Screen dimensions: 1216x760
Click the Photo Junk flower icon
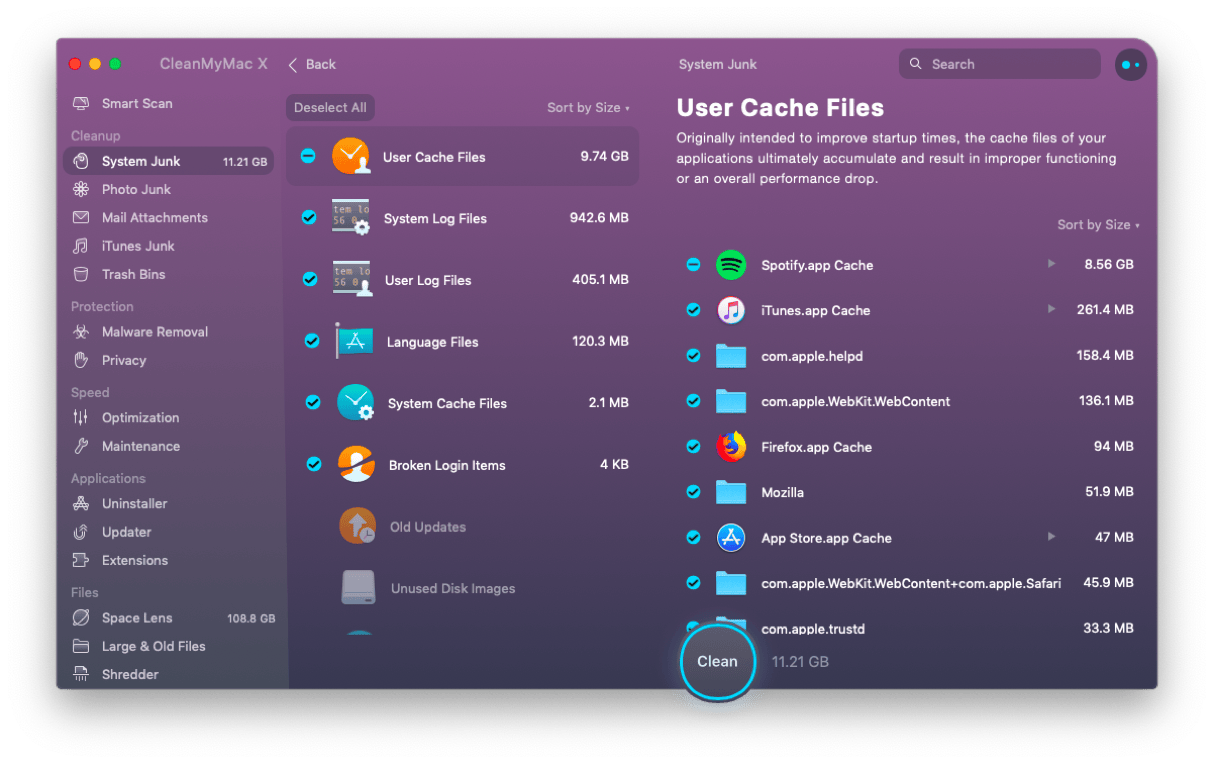(81, 189)
